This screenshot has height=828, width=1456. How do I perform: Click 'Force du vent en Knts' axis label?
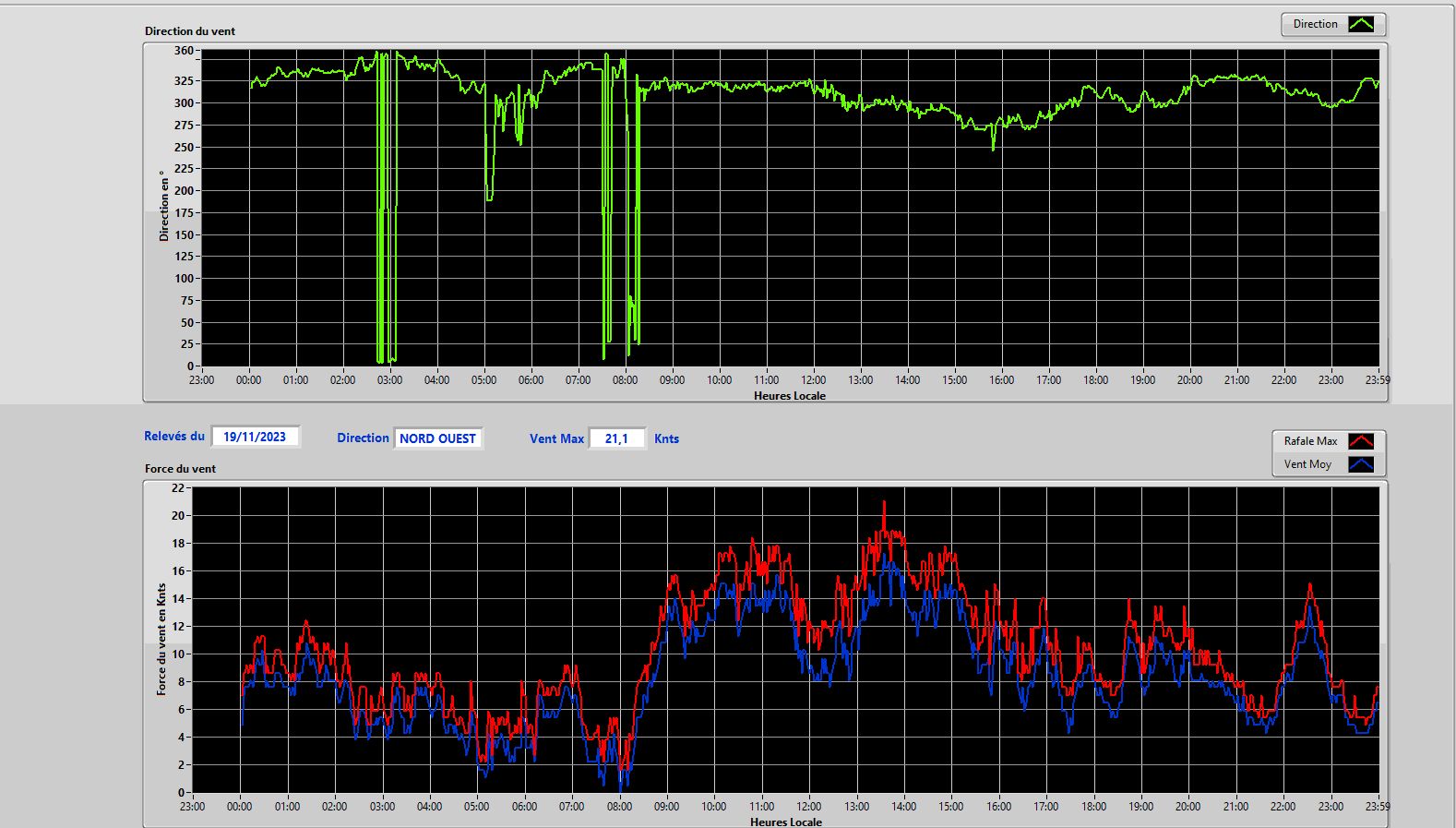(161, 639)
